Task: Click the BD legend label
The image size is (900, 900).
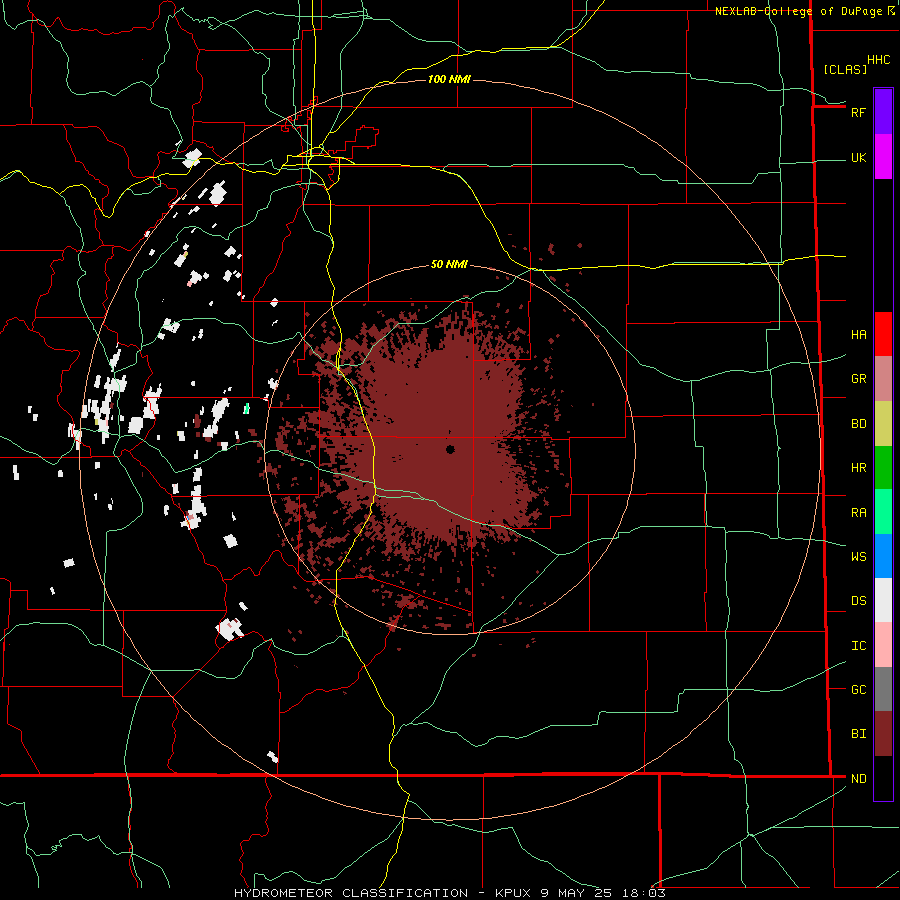Action: pos(858,424)
